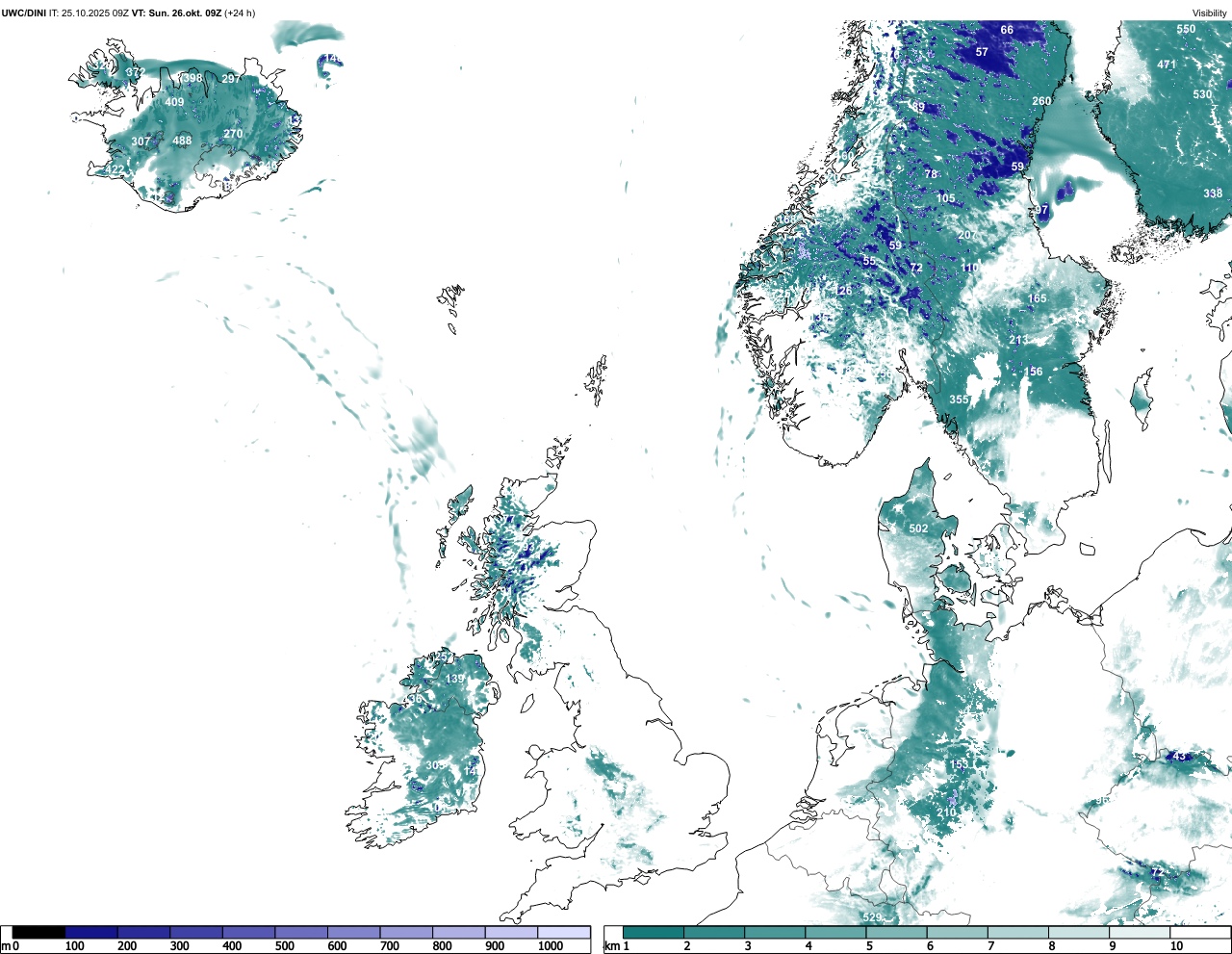This screenshot has width=1232, height=954.
Task: Click the '355' value over southwest Sweden
Action: 959,400
